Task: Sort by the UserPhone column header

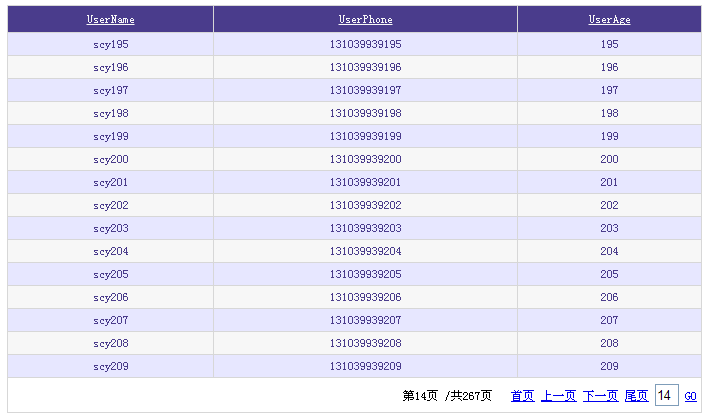Action: 365,19
